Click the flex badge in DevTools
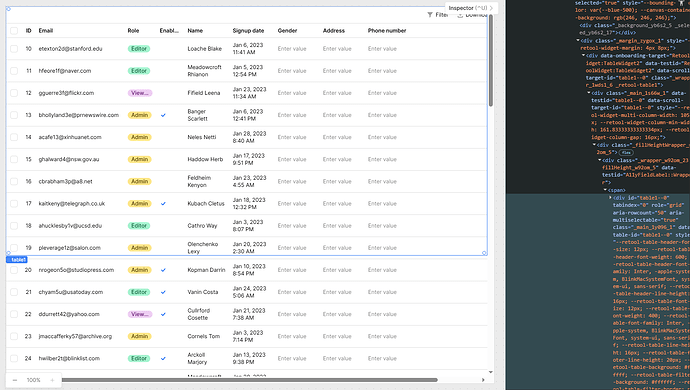Image resolution: width=690 pixels, height=390 pixels. tap(626, 152)
